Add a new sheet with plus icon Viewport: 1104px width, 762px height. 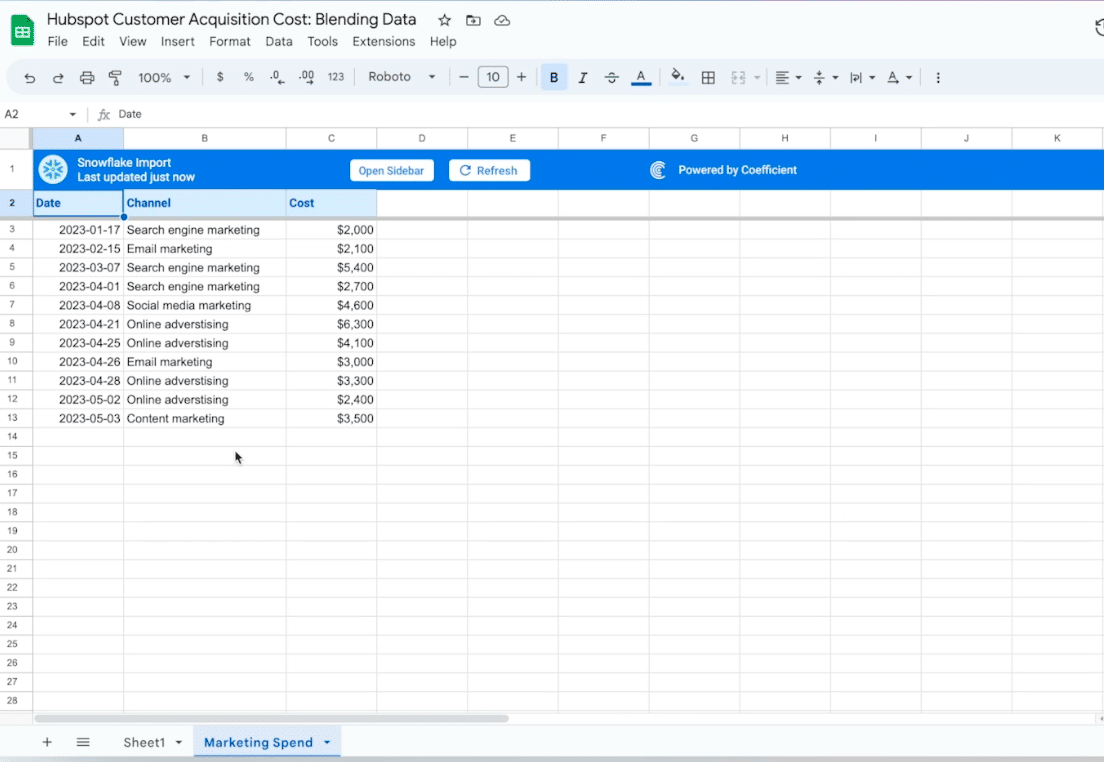[x=47, y=742]
